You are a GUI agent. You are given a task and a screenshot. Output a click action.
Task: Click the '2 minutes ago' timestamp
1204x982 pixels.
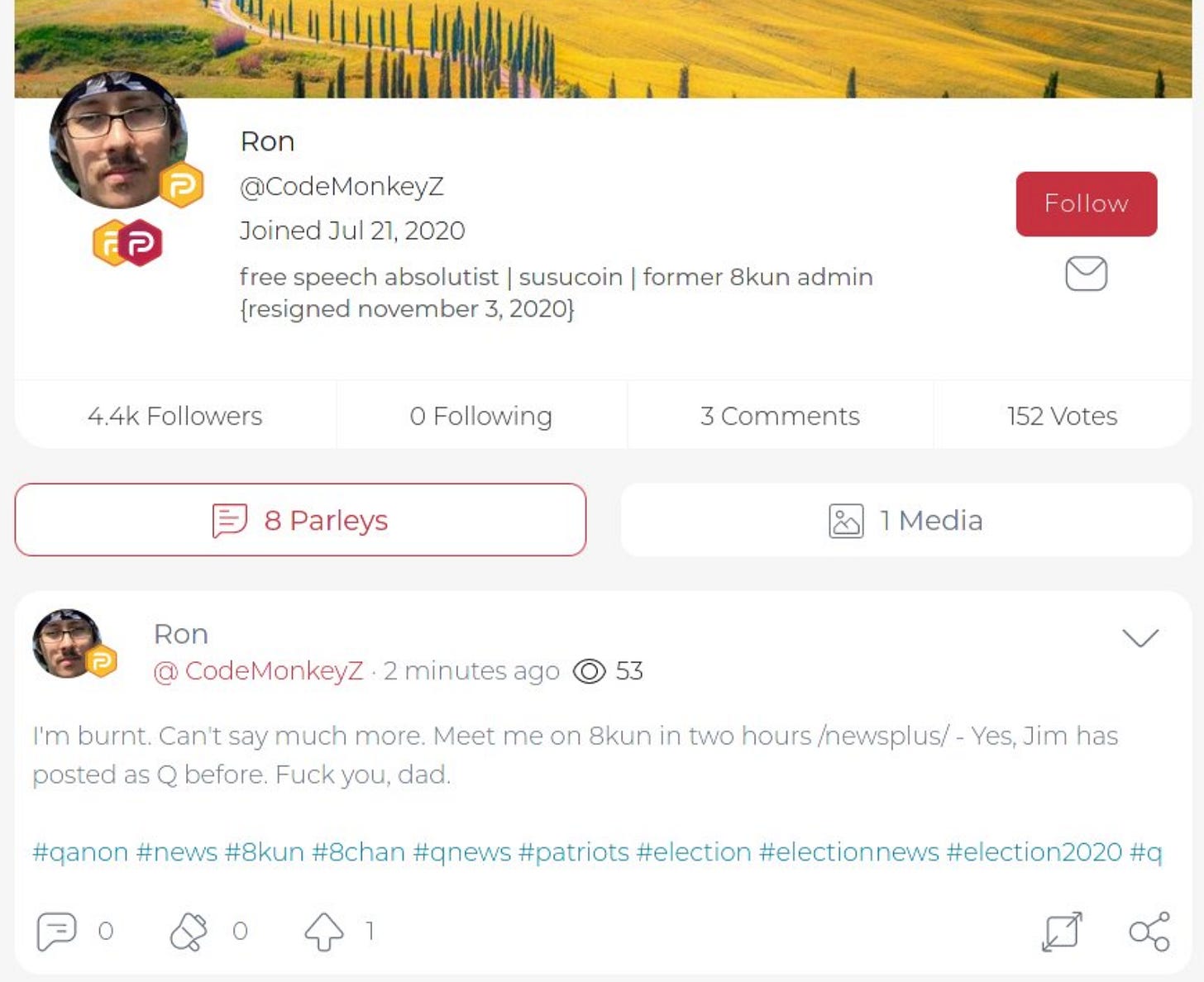471,670
